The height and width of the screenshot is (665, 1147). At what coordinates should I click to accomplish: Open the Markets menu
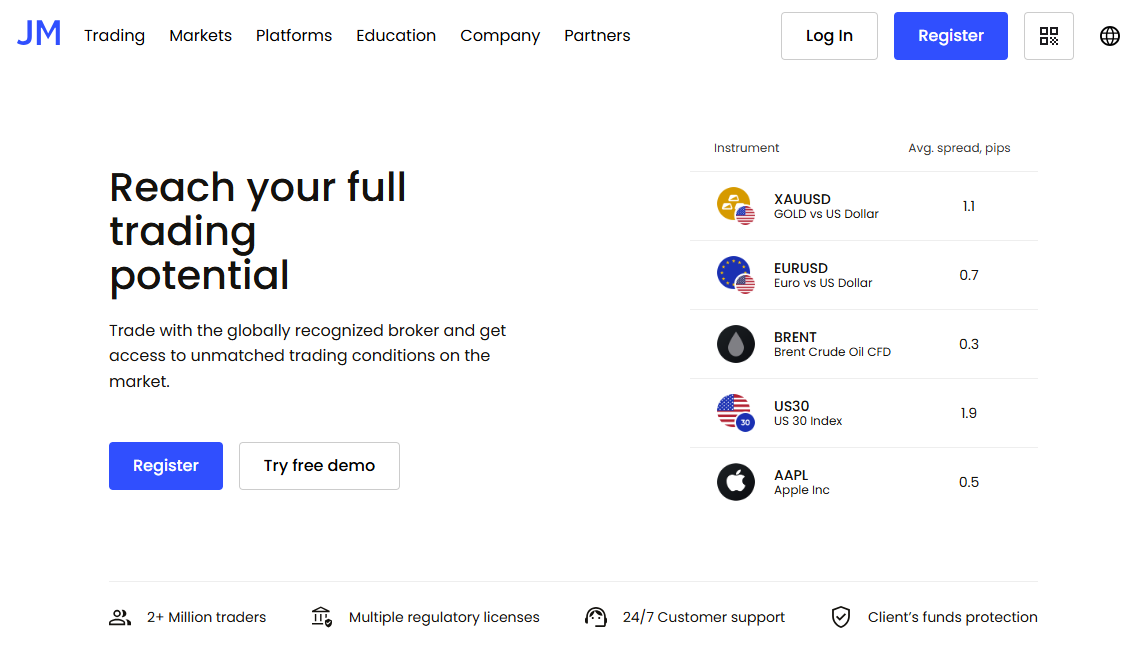[x=200, y=36]
